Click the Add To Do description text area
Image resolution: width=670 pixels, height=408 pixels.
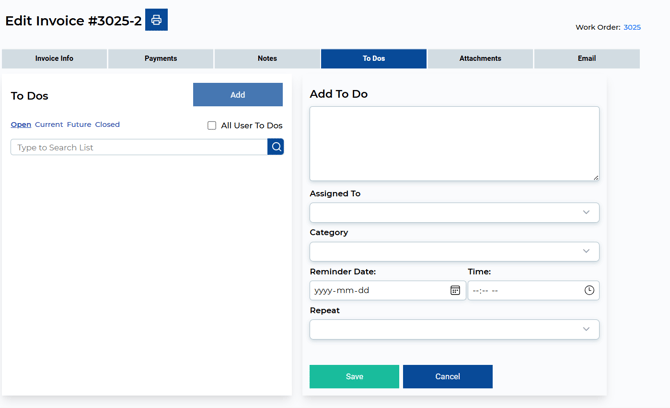(x=454, y=144)
